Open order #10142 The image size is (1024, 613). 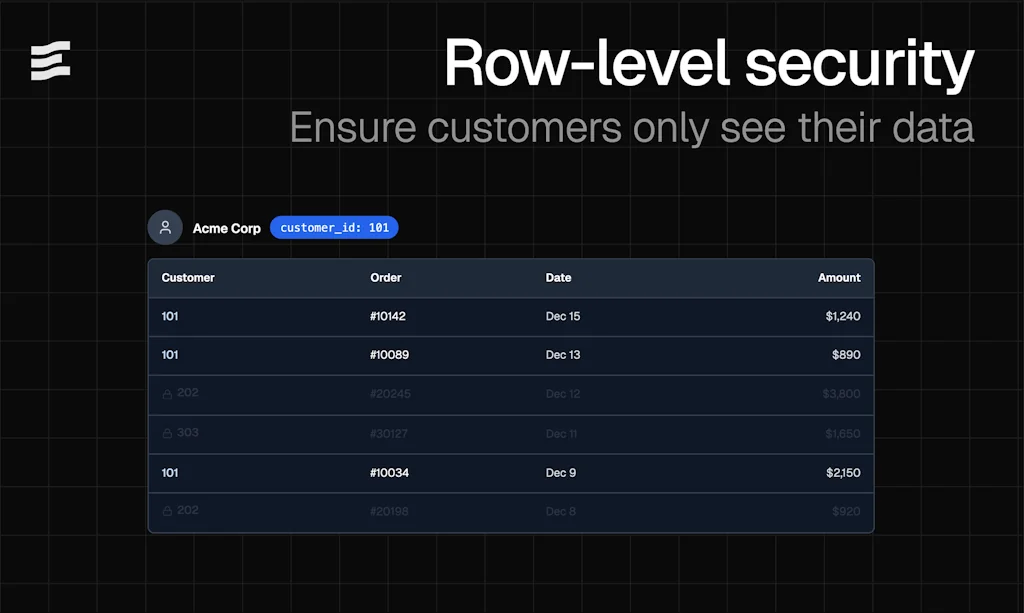[x=388, y=316]
